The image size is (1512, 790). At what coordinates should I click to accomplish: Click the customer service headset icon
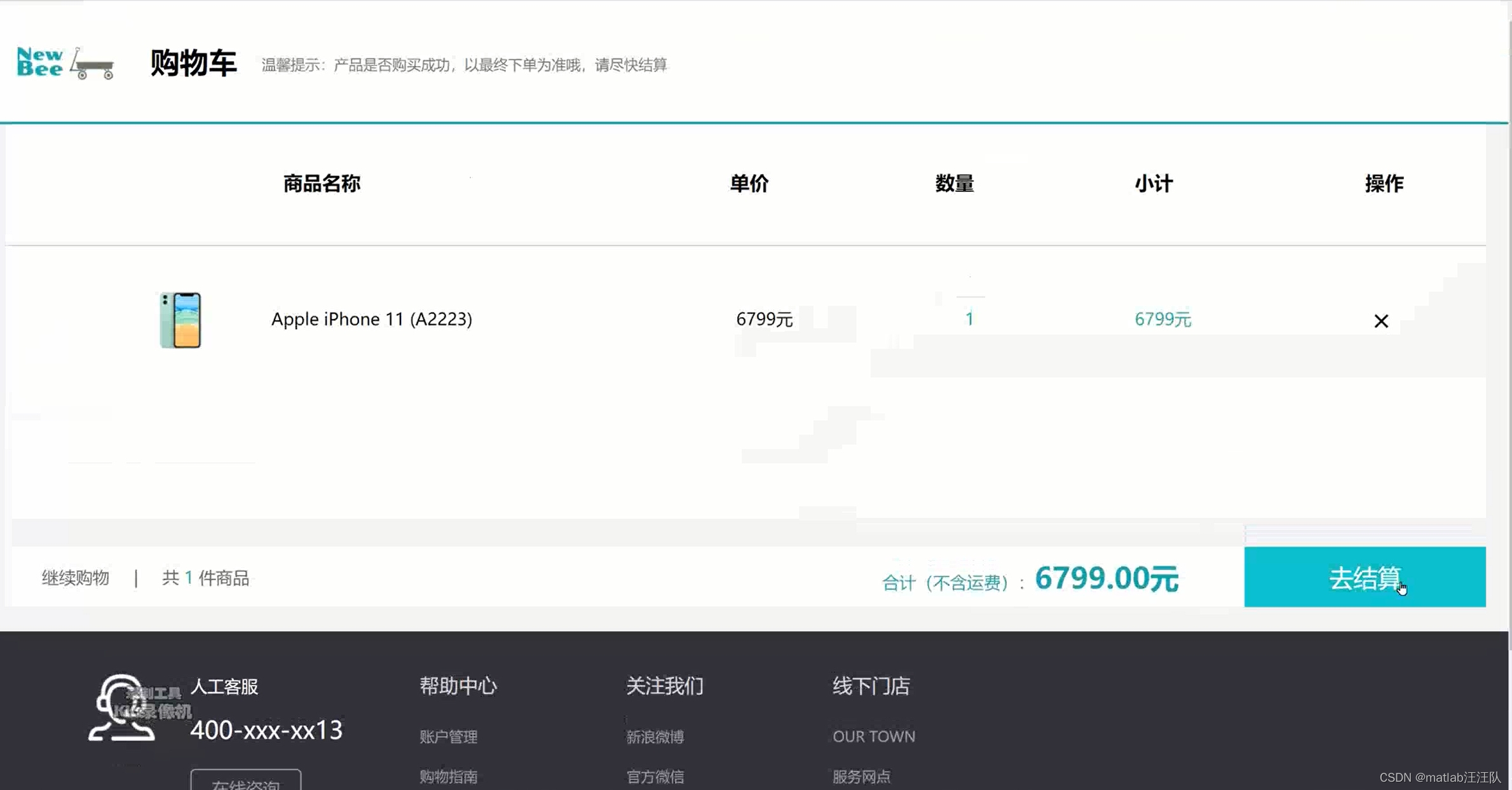(121, 708)
